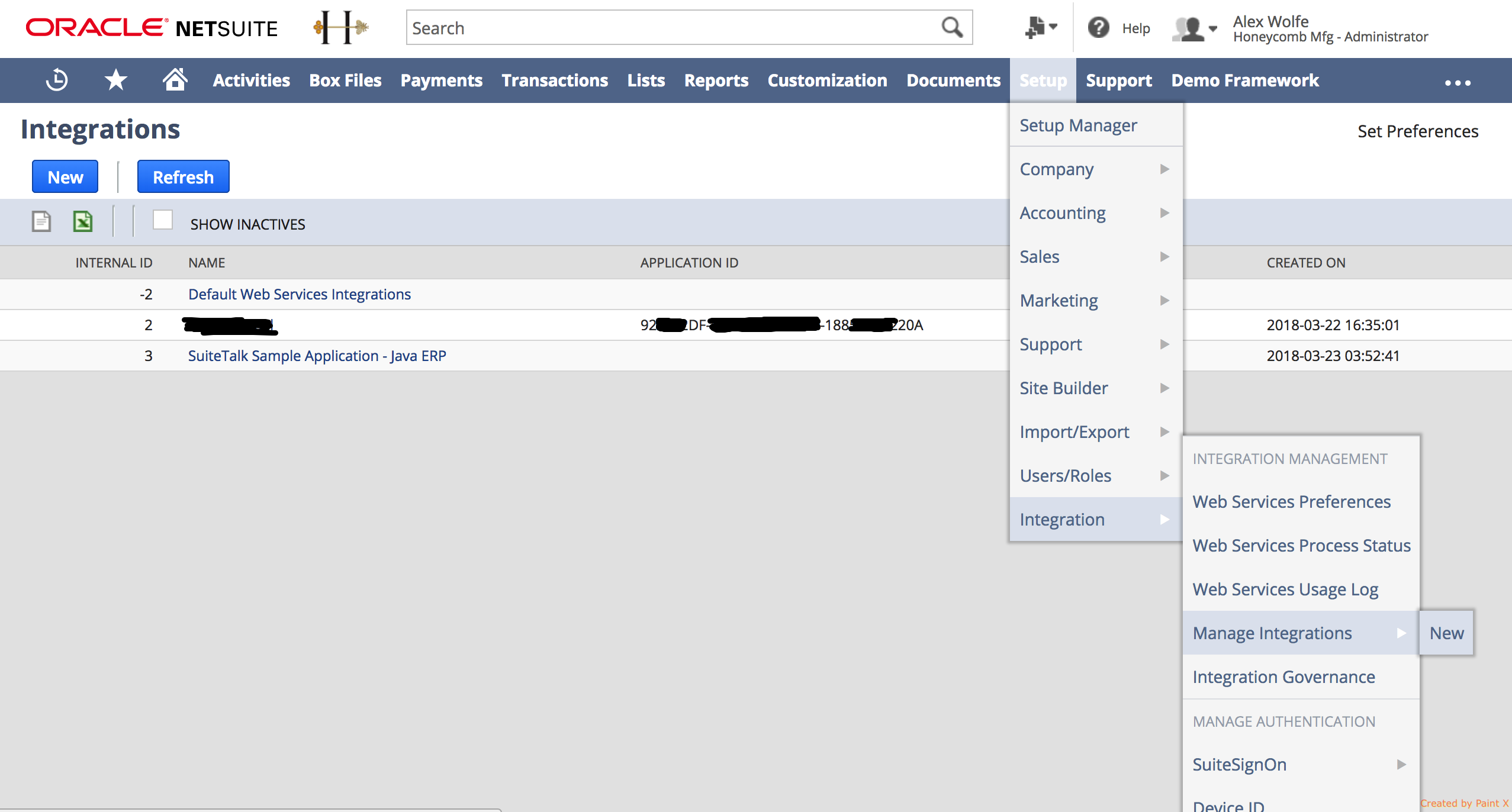
Task: Click created date 2018-03-22 16:35:01
Action: coord(1333,326)
